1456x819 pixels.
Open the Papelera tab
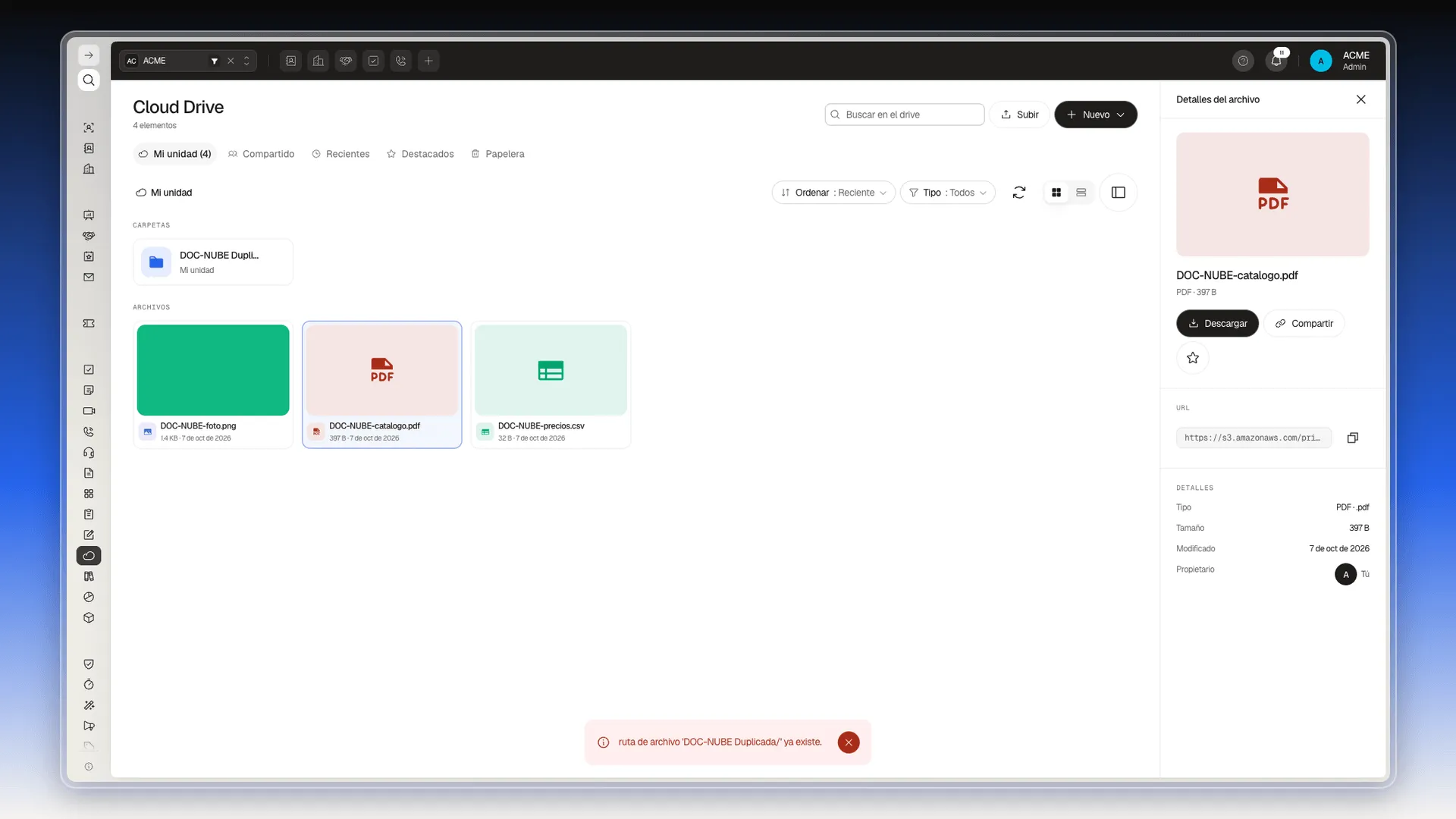[497, 154]
